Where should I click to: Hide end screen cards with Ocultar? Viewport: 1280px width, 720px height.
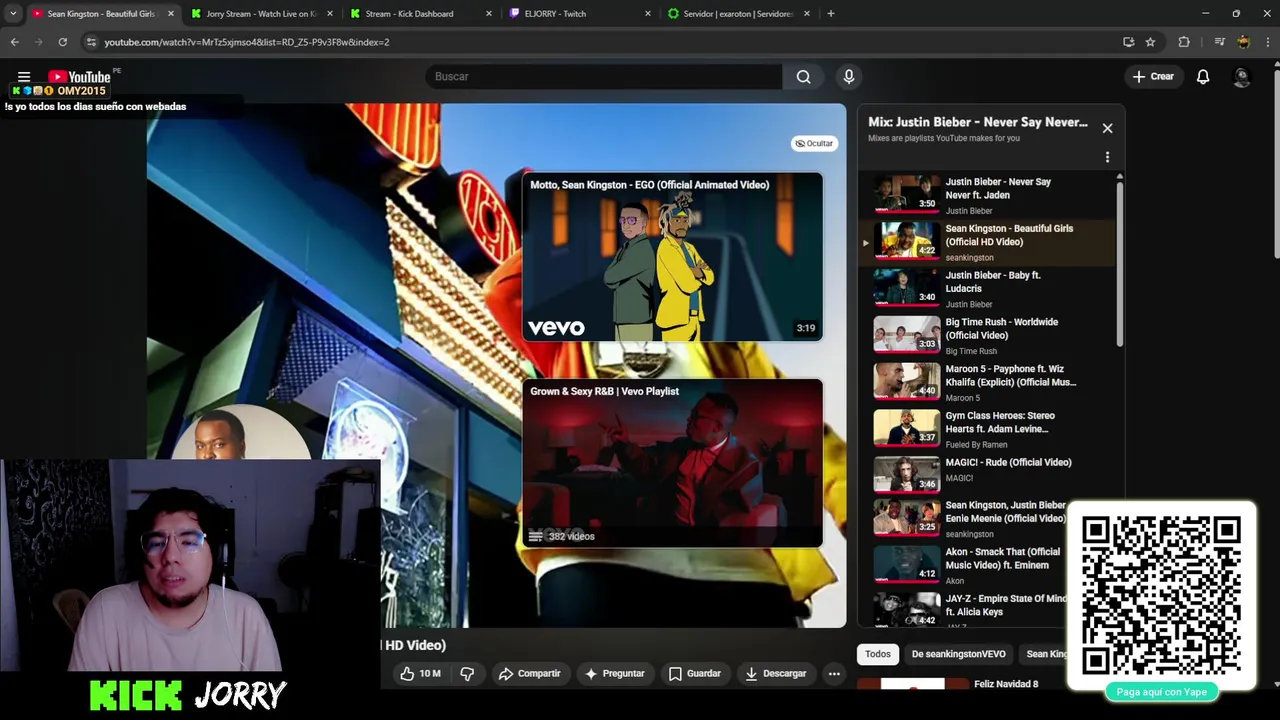click(x=814, y=143)
